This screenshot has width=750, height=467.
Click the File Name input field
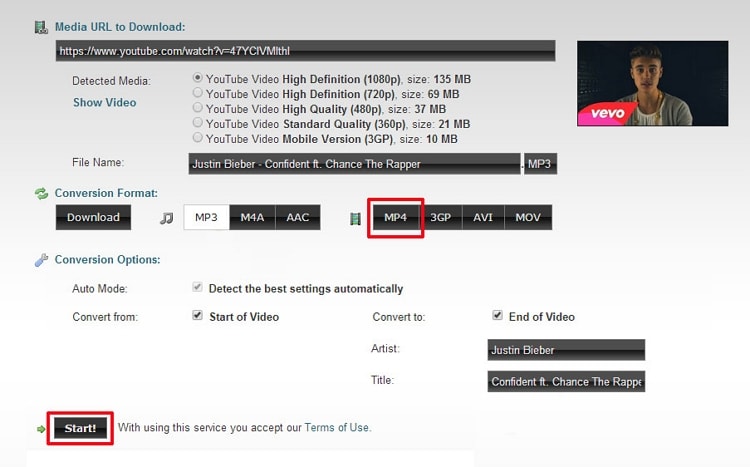354,164
